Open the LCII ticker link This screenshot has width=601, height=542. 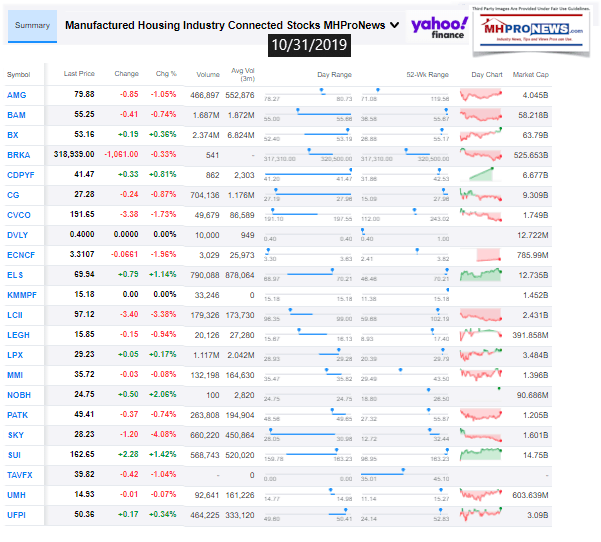pos(15,315)
